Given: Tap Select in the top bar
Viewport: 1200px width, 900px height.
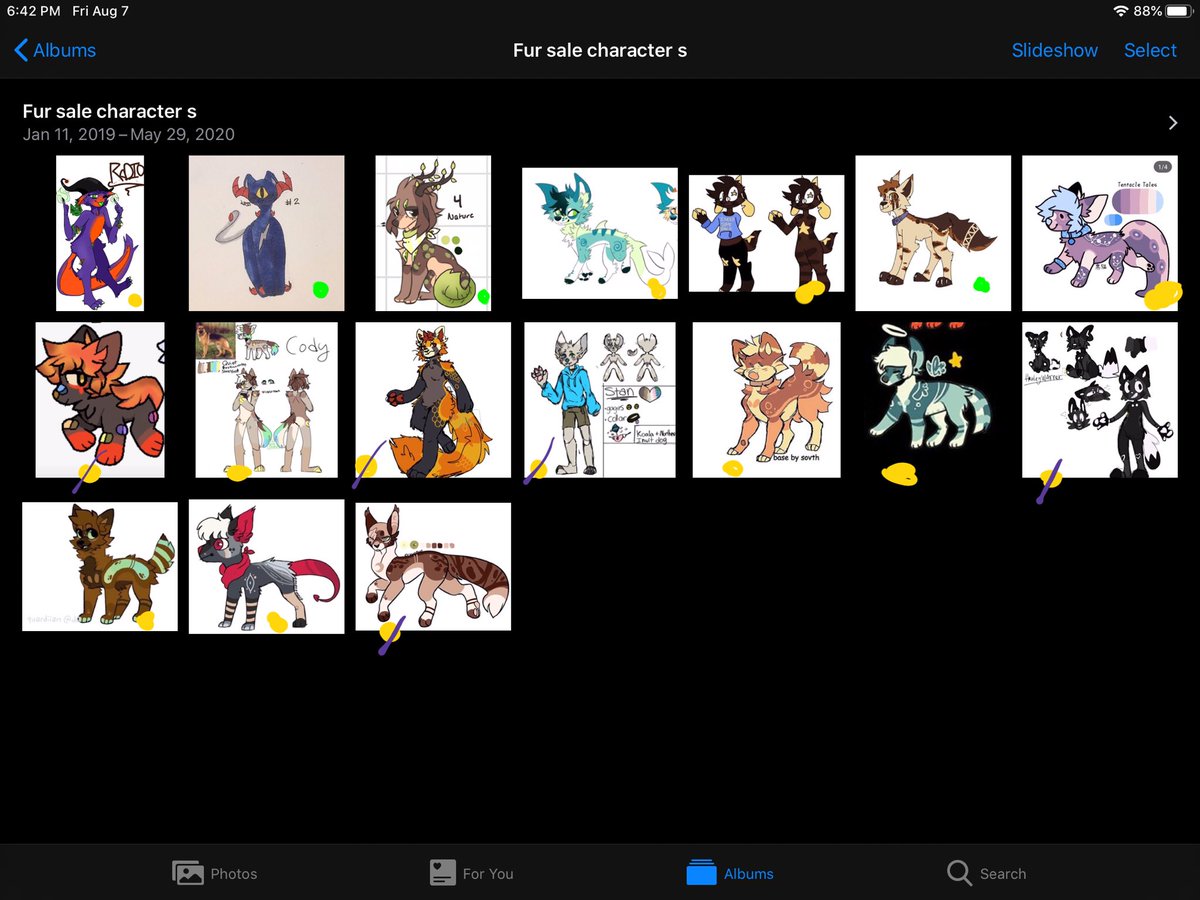Looking at the screenshot, I should tap(1150, 50).
